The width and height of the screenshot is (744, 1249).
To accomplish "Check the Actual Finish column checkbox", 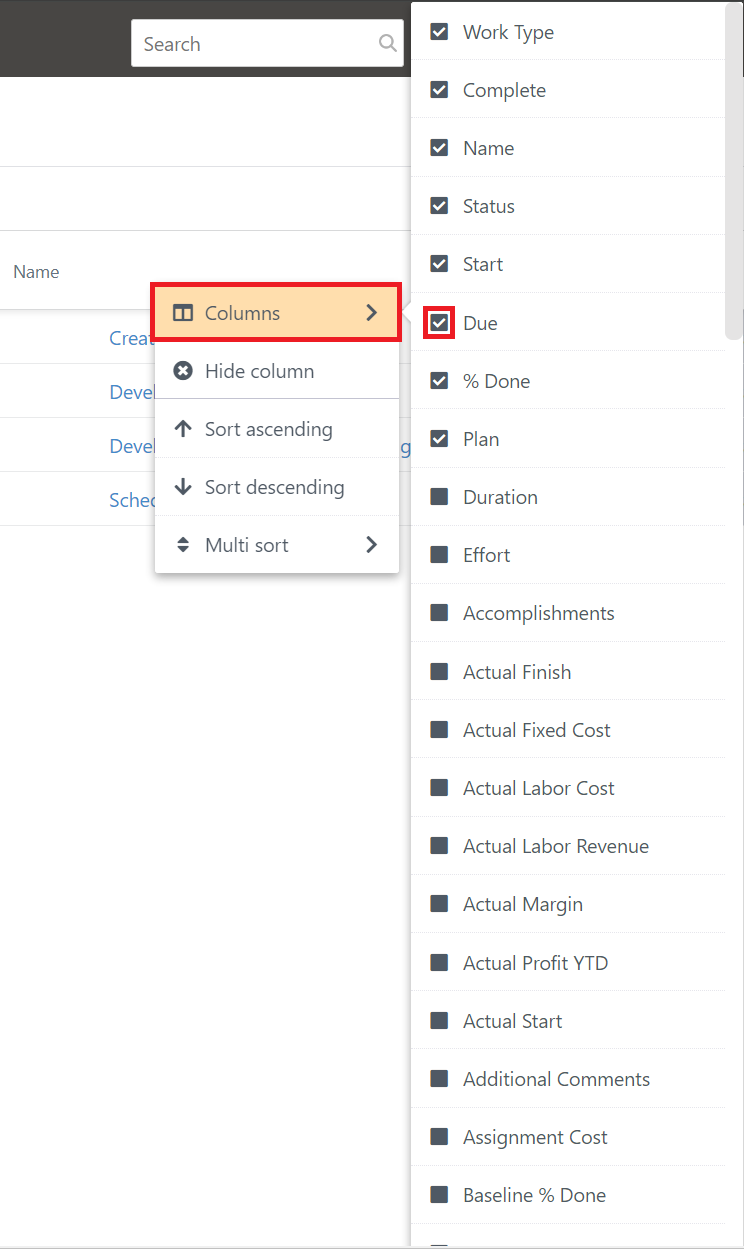I will click(439, 672).
